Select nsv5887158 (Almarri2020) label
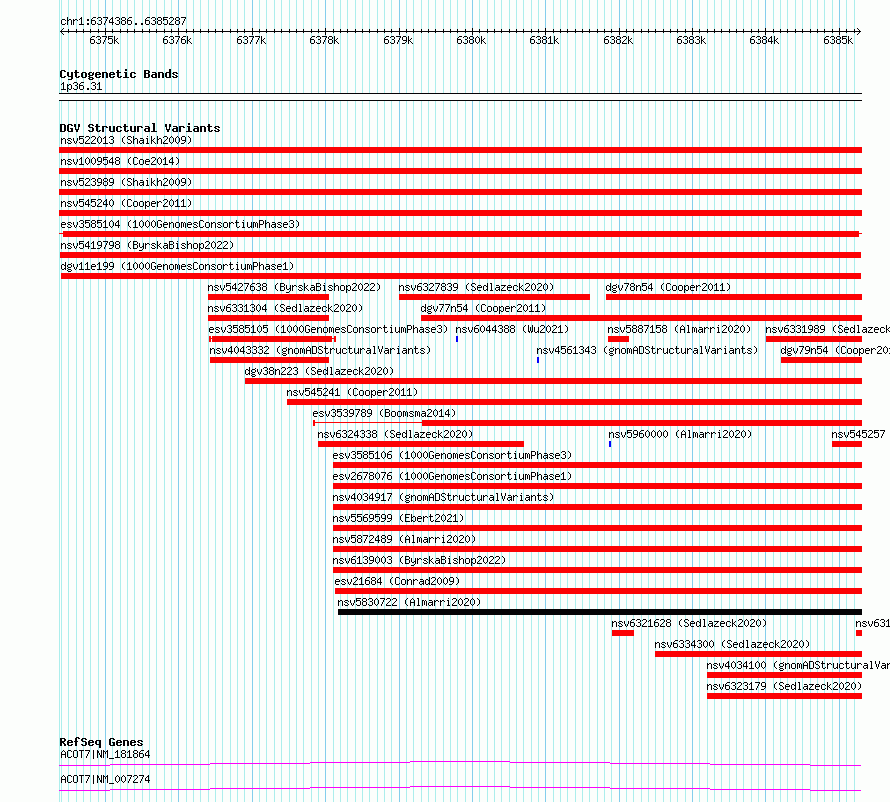Viewport: 890px width, 802px height. click(679, 329)
